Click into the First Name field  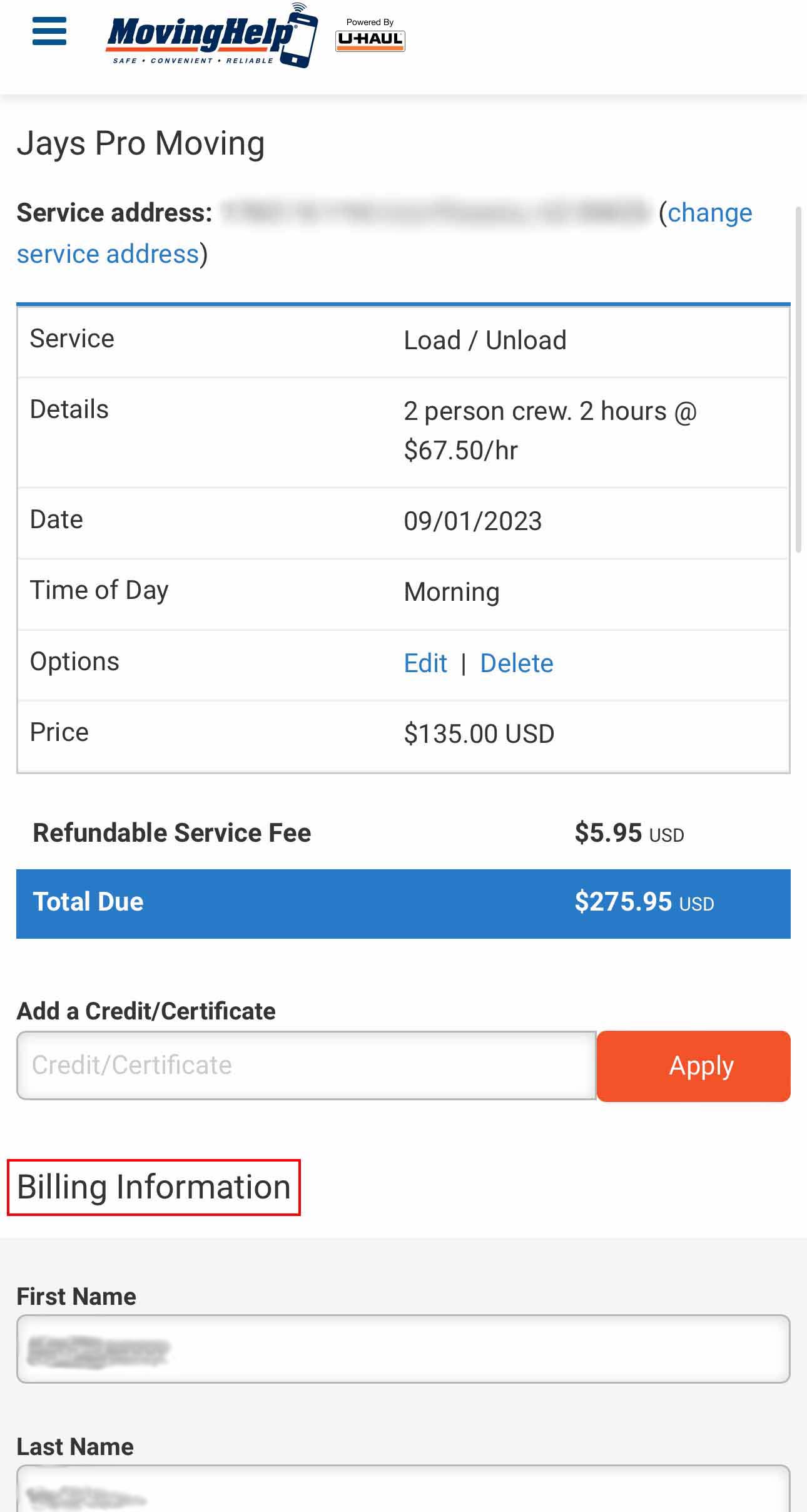[x=403, y=1349]
